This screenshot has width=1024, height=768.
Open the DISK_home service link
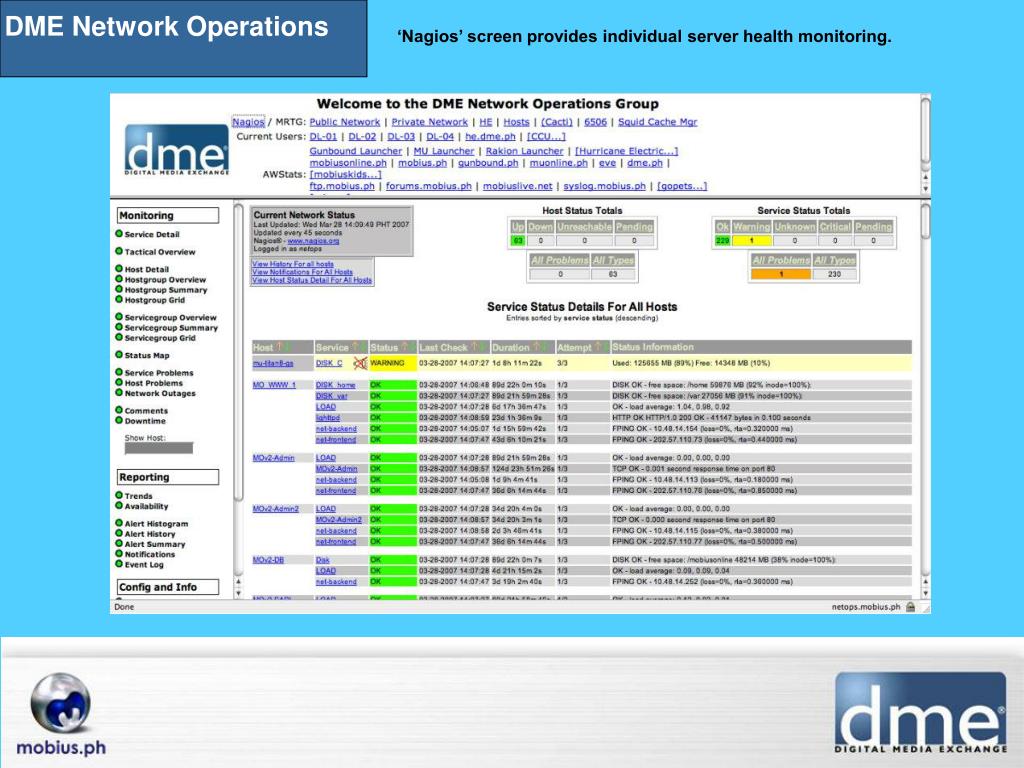336,385
